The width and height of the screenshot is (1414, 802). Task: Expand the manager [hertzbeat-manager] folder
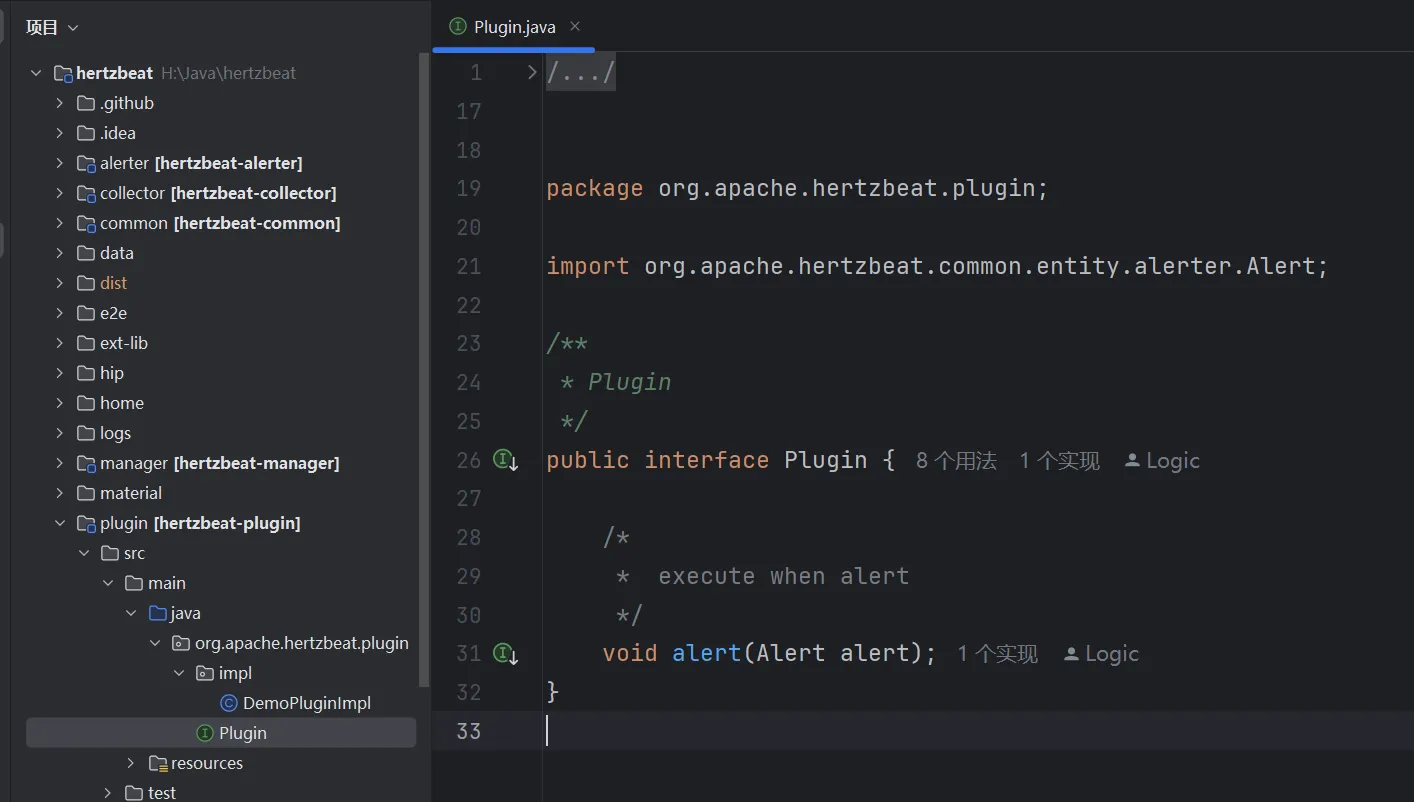click(60, 463)
